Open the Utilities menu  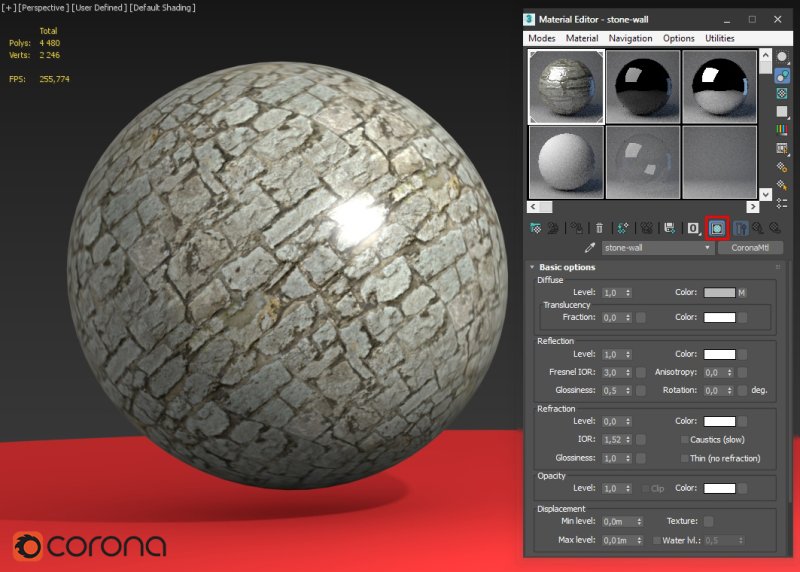[719, 38]
